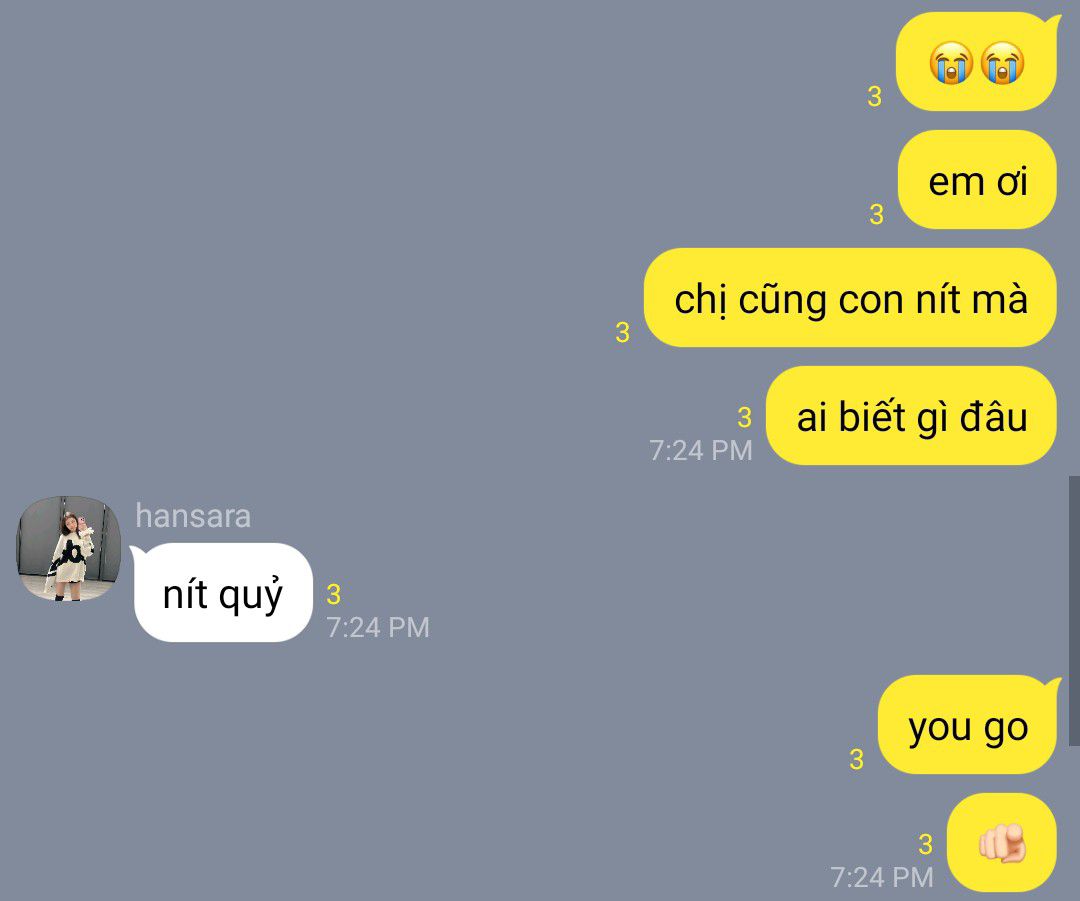The height and width of the screenshot is (901, 1080).
Task: Click the unread count beside 'nít quỷ'
Action: [x=333, y=594]
